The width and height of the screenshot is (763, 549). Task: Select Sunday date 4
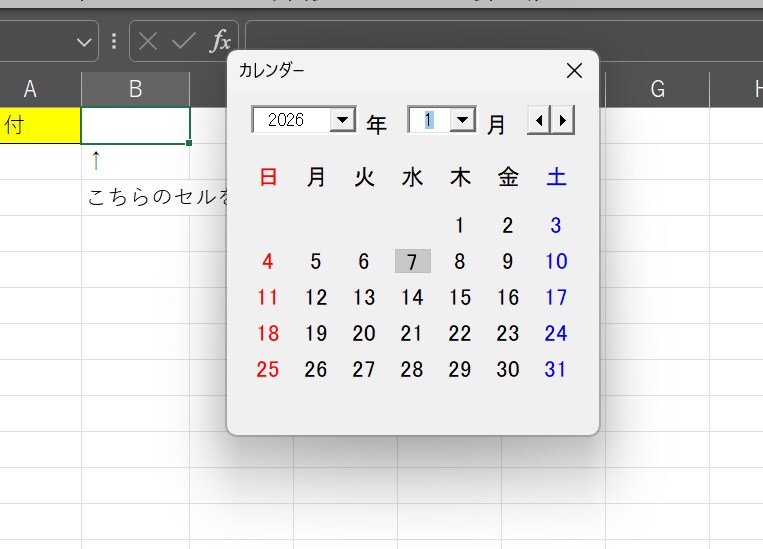coord(268,261)
